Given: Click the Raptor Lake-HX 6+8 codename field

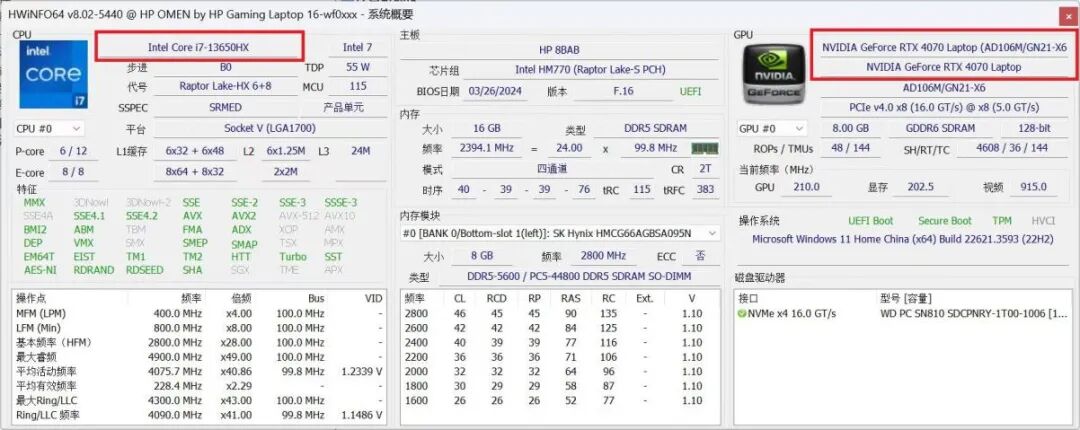Looking at the screenshot, I should click(225, 86).
